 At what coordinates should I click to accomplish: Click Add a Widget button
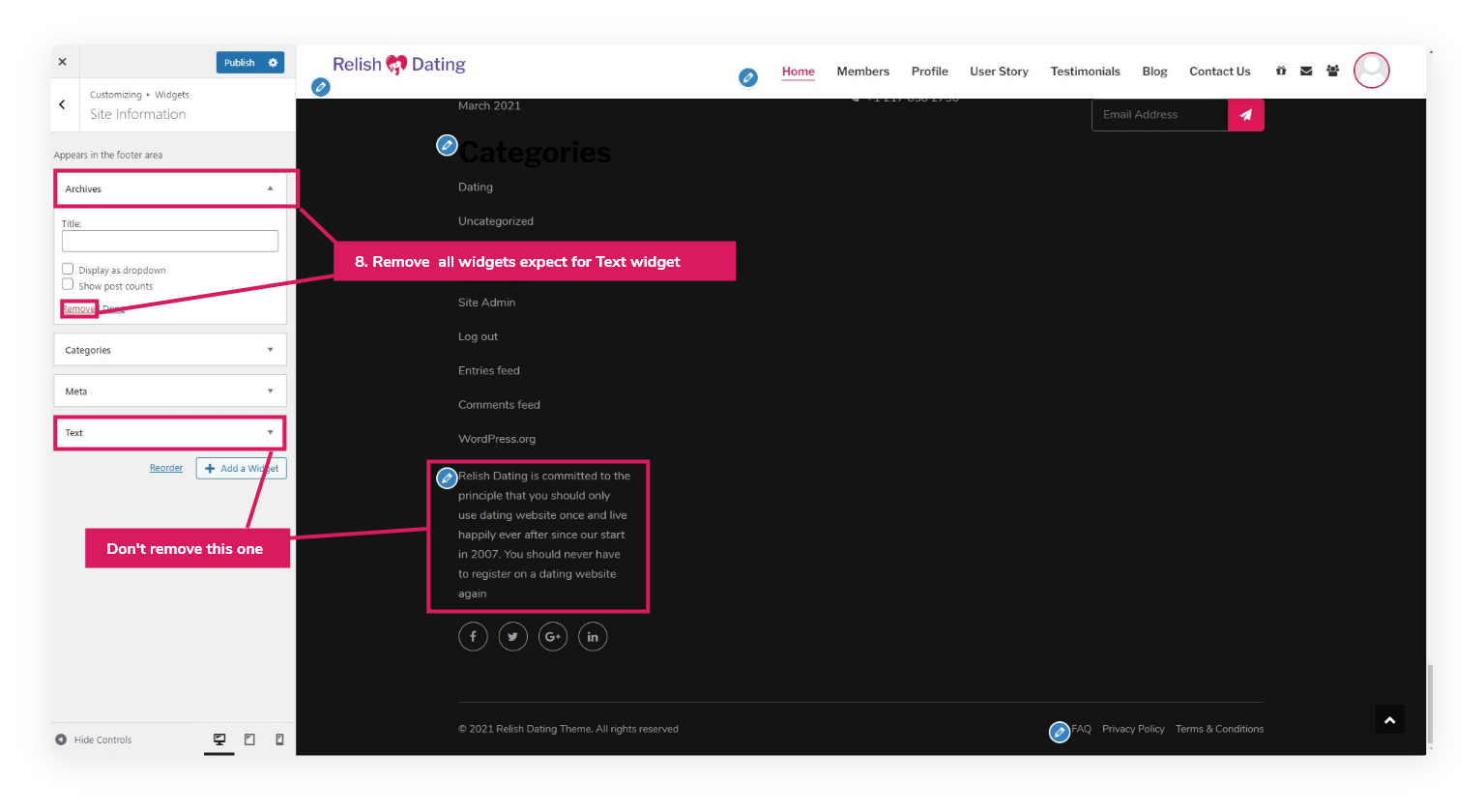[242, 468]
